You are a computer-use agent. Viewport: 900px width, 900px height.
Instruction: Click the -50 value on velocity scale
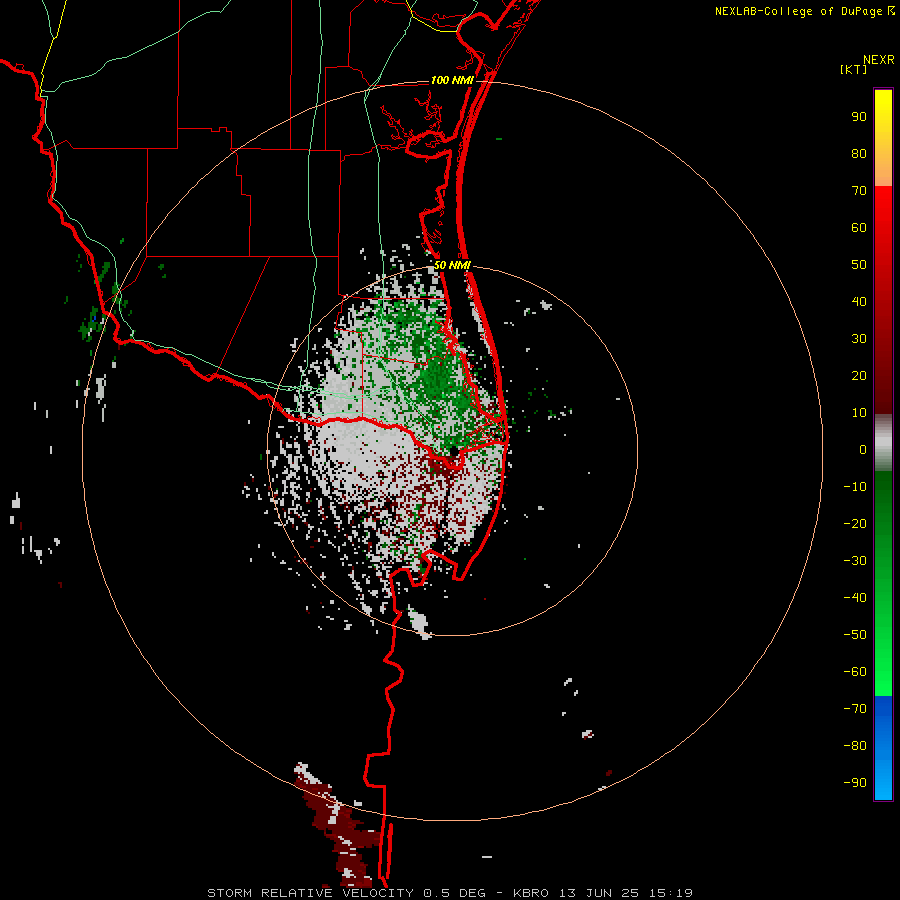coord(855,635)
